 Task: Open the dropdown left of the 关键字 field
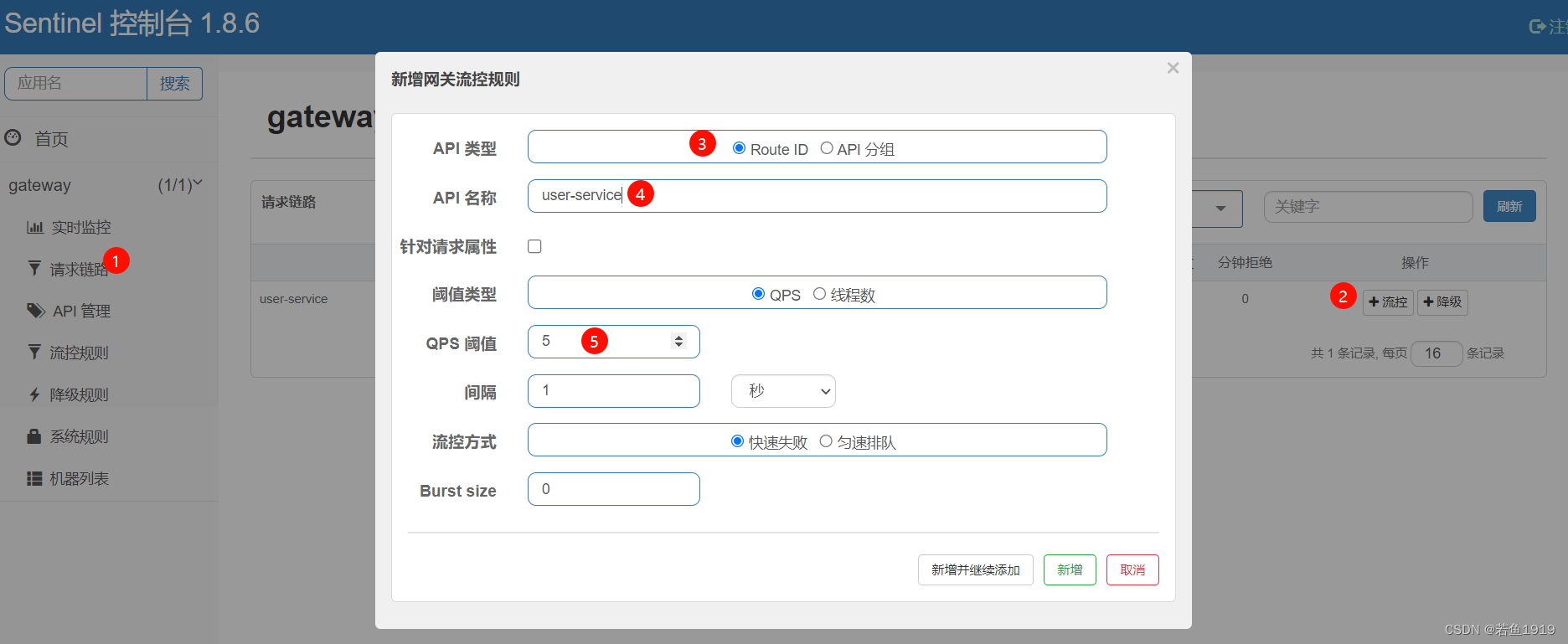(x=1221, y=208)
